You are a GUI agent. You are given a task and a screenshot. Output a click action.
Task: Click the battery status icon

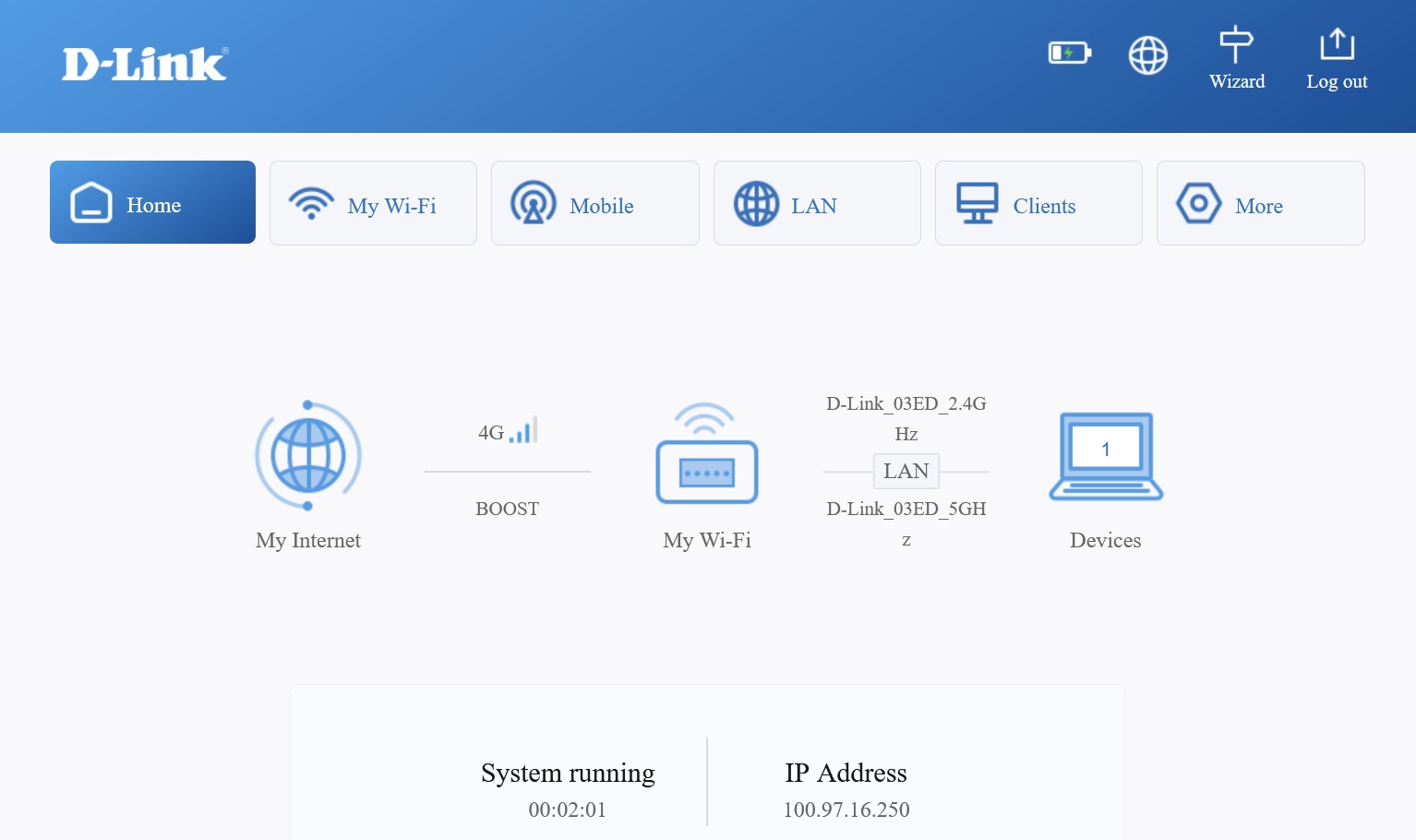click(1069, 53)
